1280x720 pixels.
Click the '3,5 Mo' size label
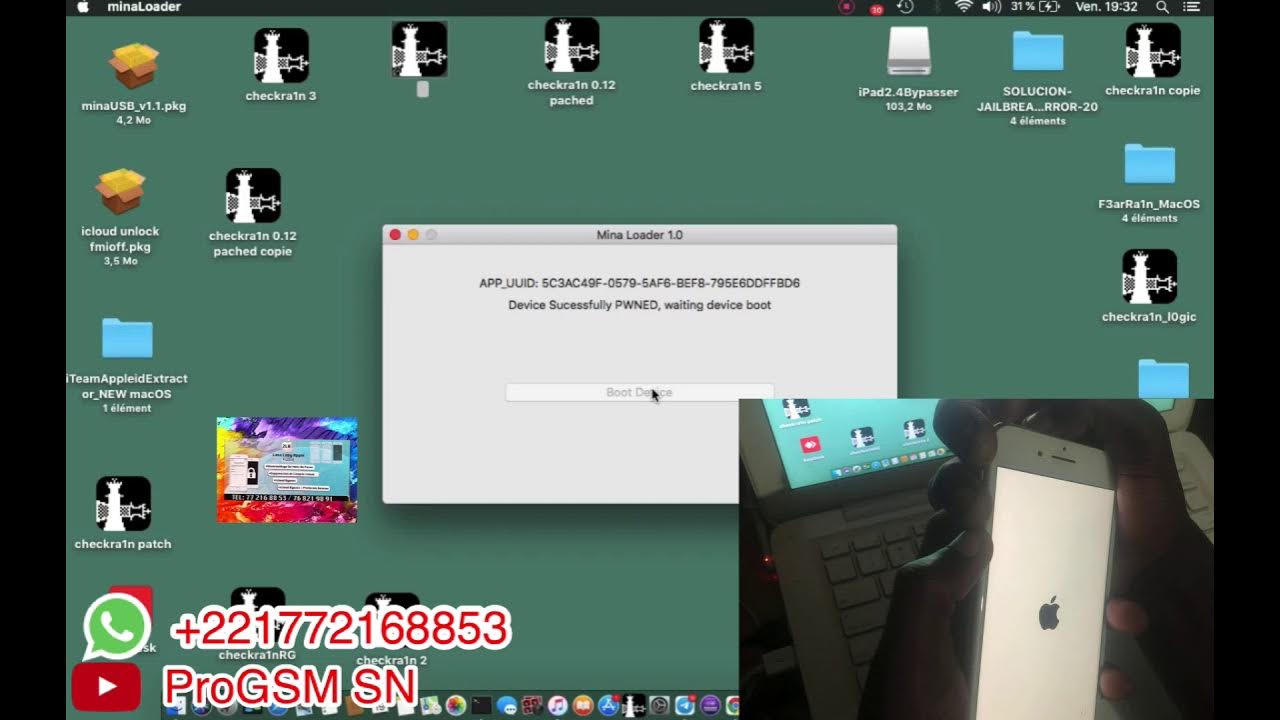point(120,261)
